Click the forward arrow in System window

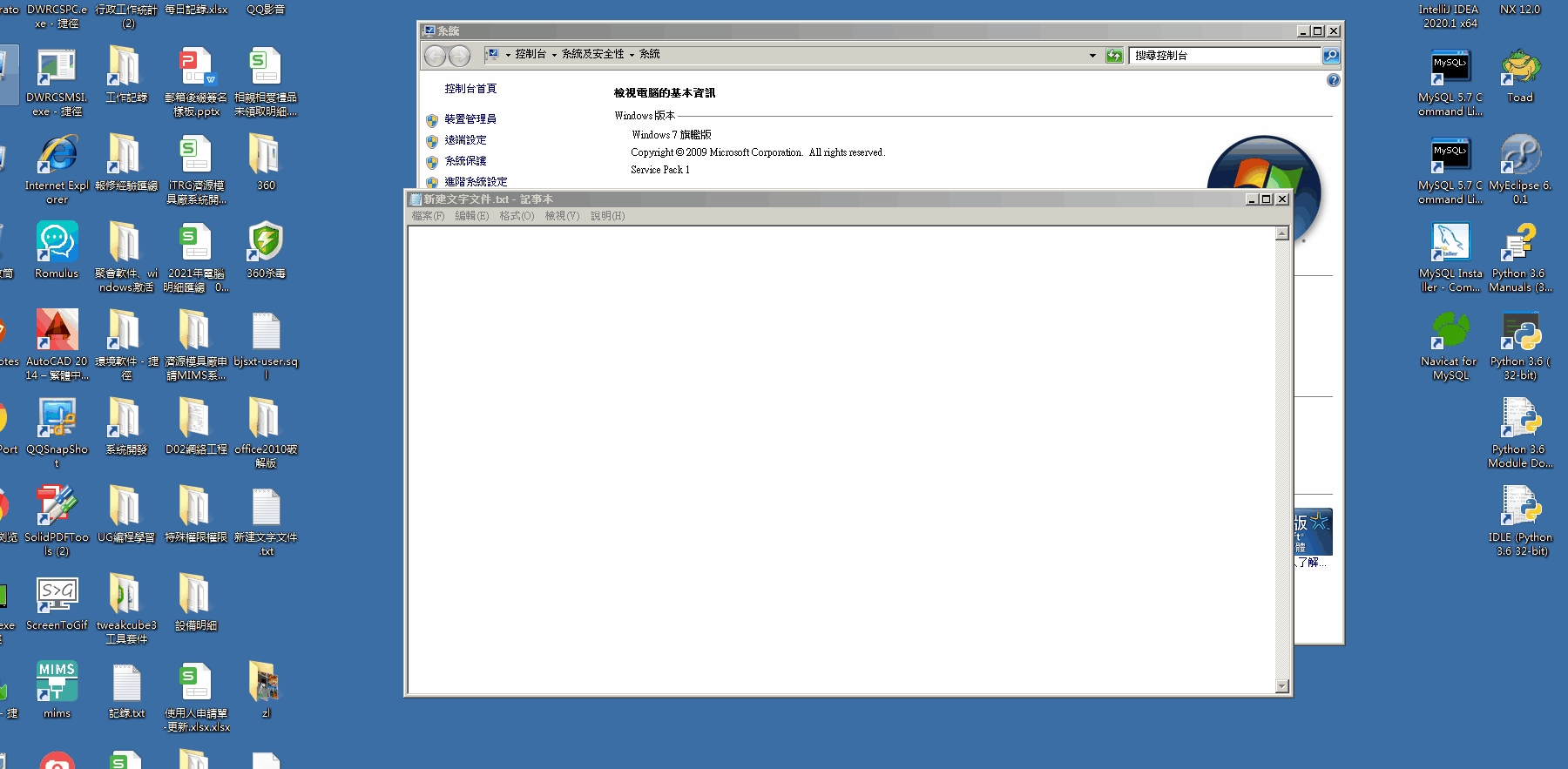(459, 56)
